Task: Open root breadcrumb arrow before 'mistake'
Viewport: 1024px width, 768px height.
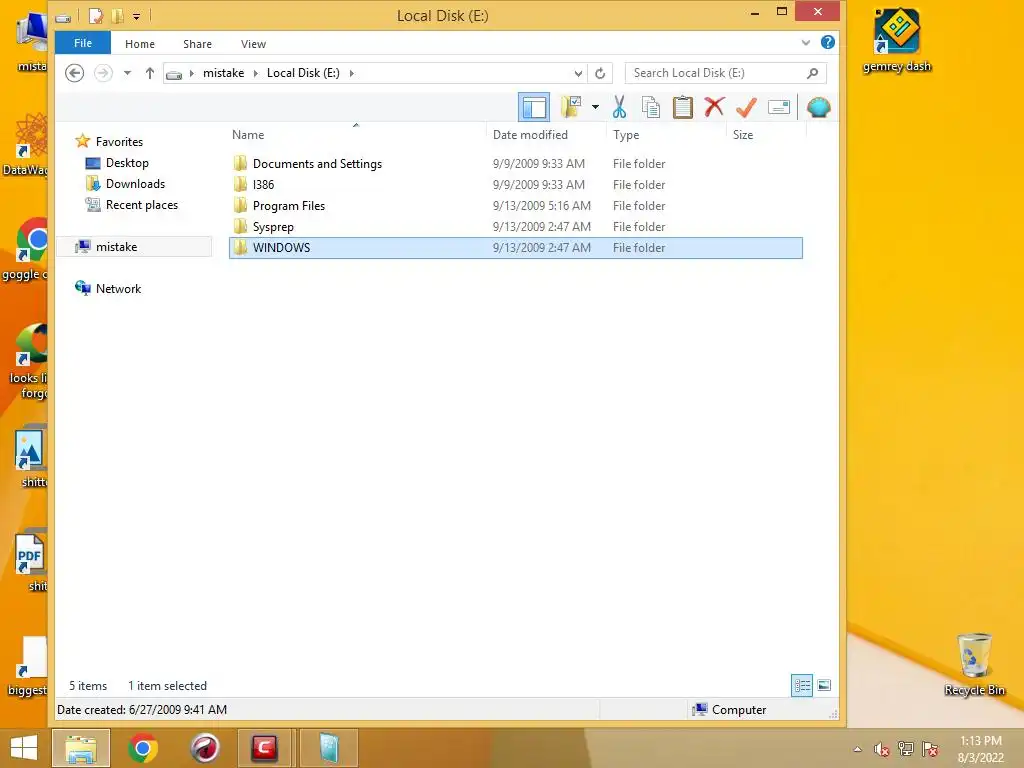Action: coord(191,73)
